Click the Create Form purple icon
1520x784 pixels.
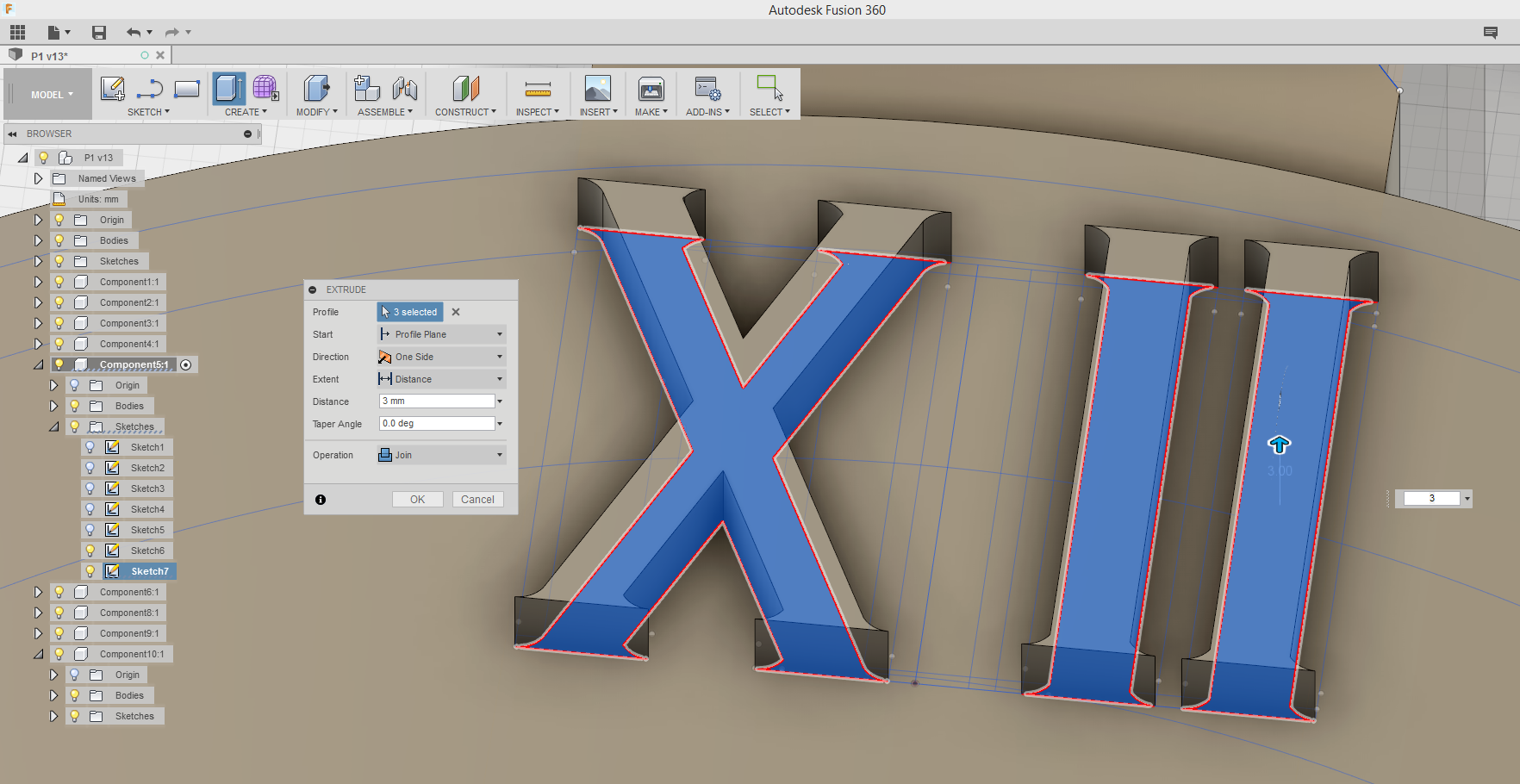click(265, 88)
